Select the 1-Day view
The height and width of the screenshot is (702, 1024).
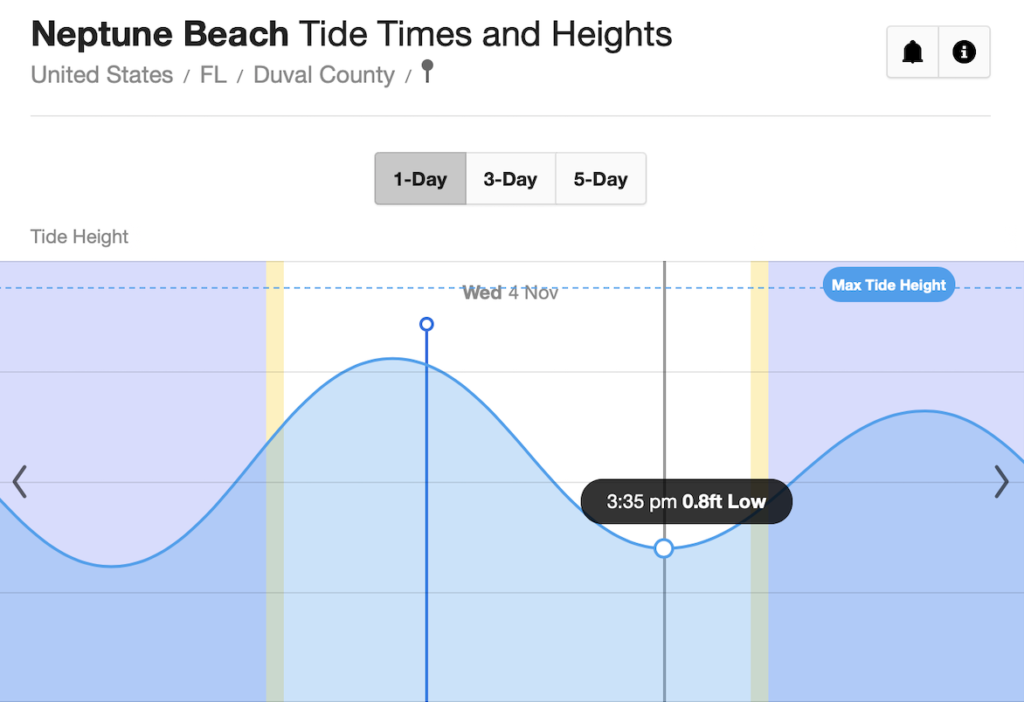pos(420,179)
